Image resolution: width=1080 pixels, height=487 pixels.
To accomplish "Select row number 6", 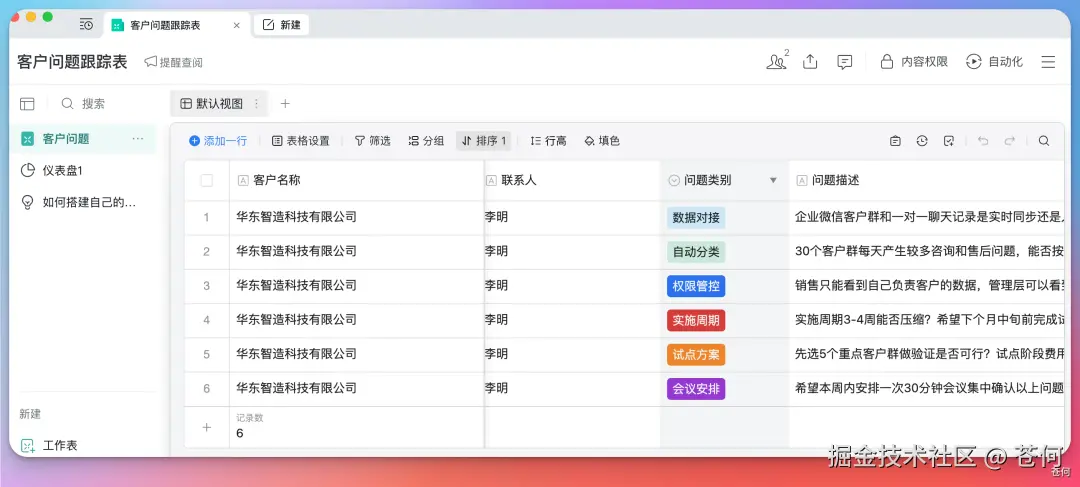I will click(206, 388).
